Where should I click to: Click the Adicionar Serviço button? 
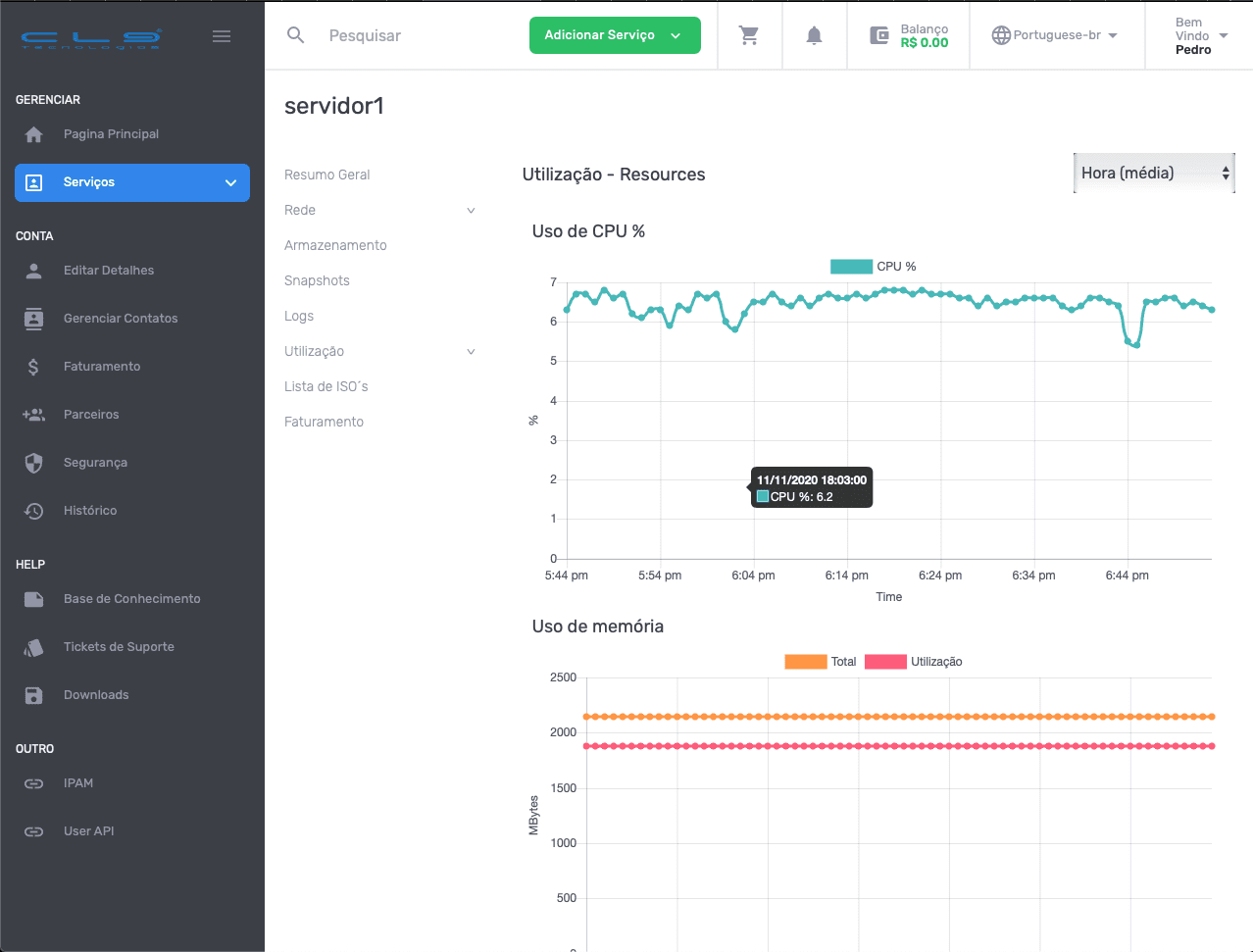point(615,35)
